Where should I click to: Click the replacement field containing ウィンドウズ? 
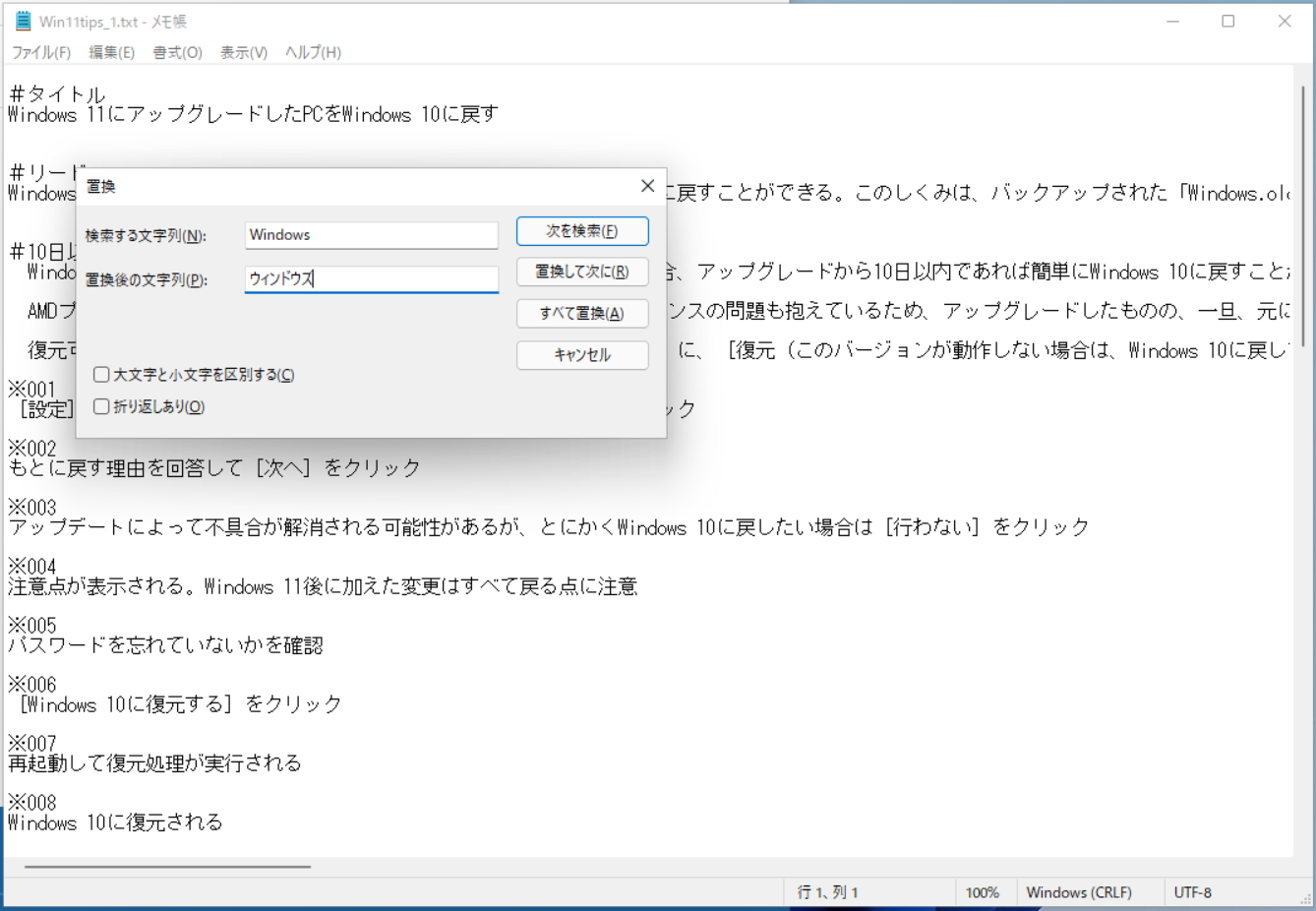click(x=371, y=277)
